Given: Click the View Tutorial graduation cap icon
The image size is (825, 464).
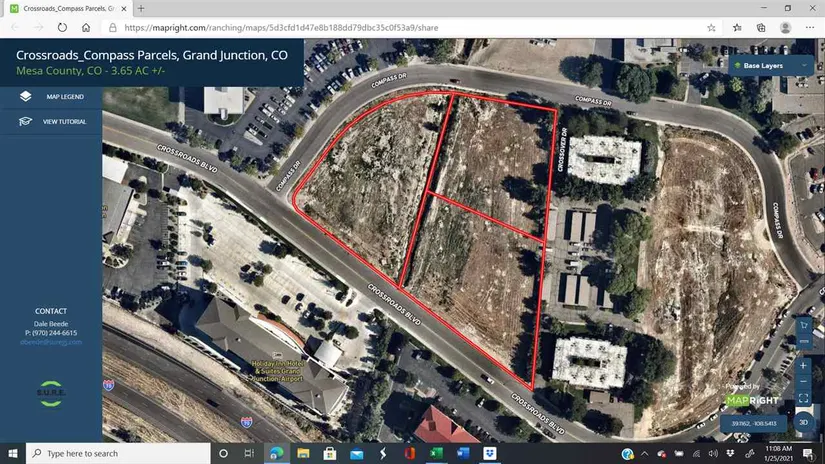Looking at the screenshot, I should point(25,121).
